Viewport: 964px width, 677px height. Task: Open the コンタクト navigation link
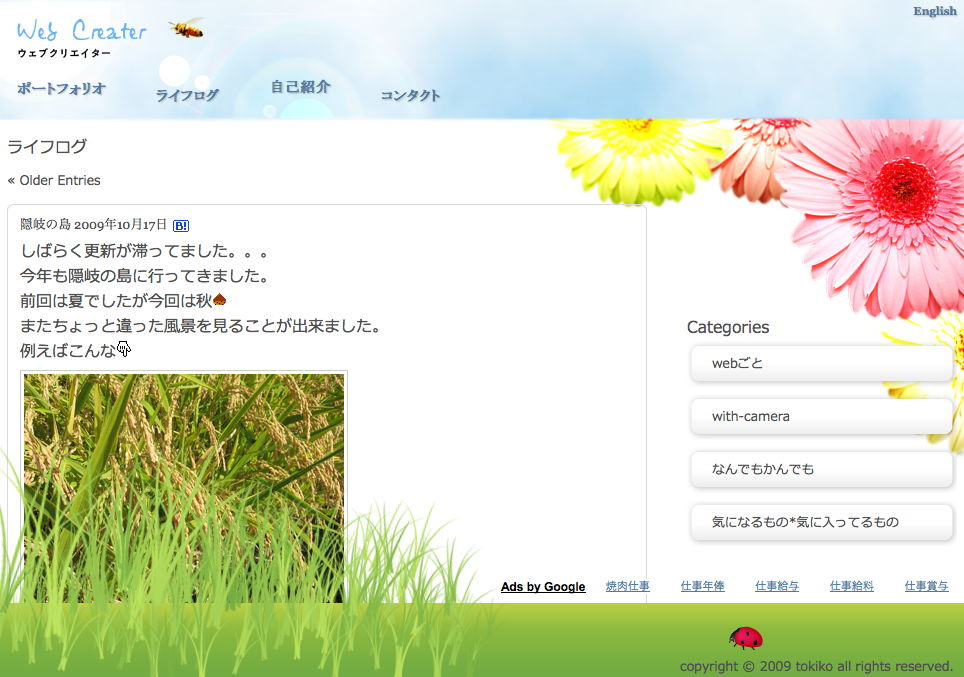click(410, 95)
